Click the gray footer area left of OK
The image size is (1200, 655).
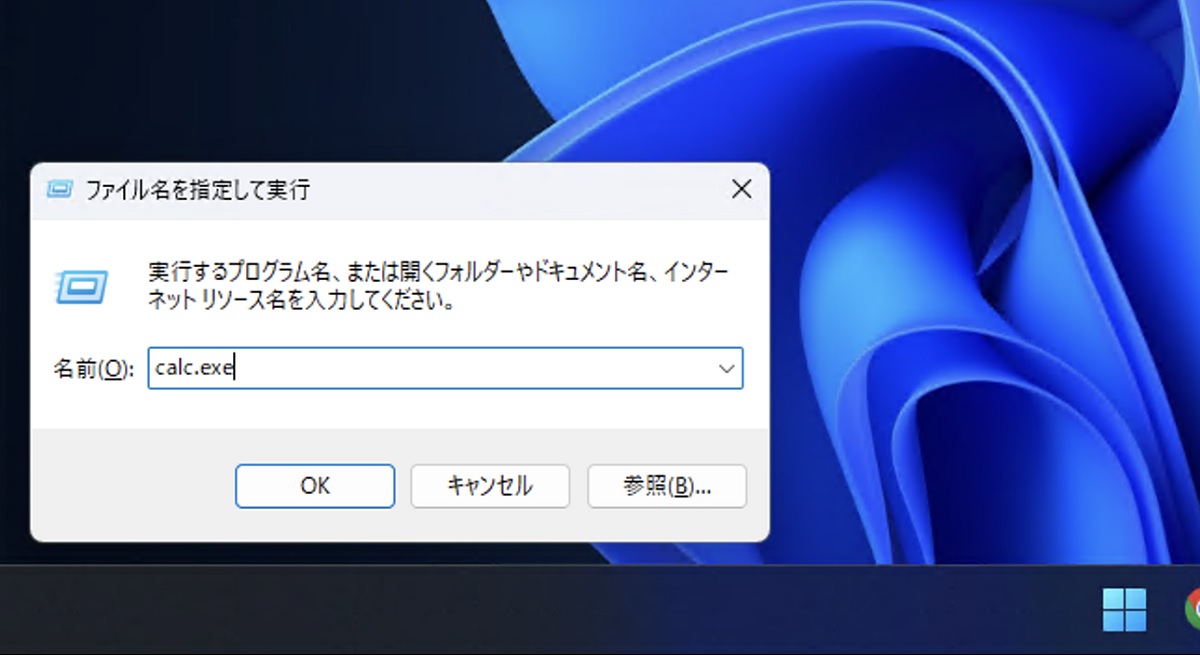pos(130,486)
